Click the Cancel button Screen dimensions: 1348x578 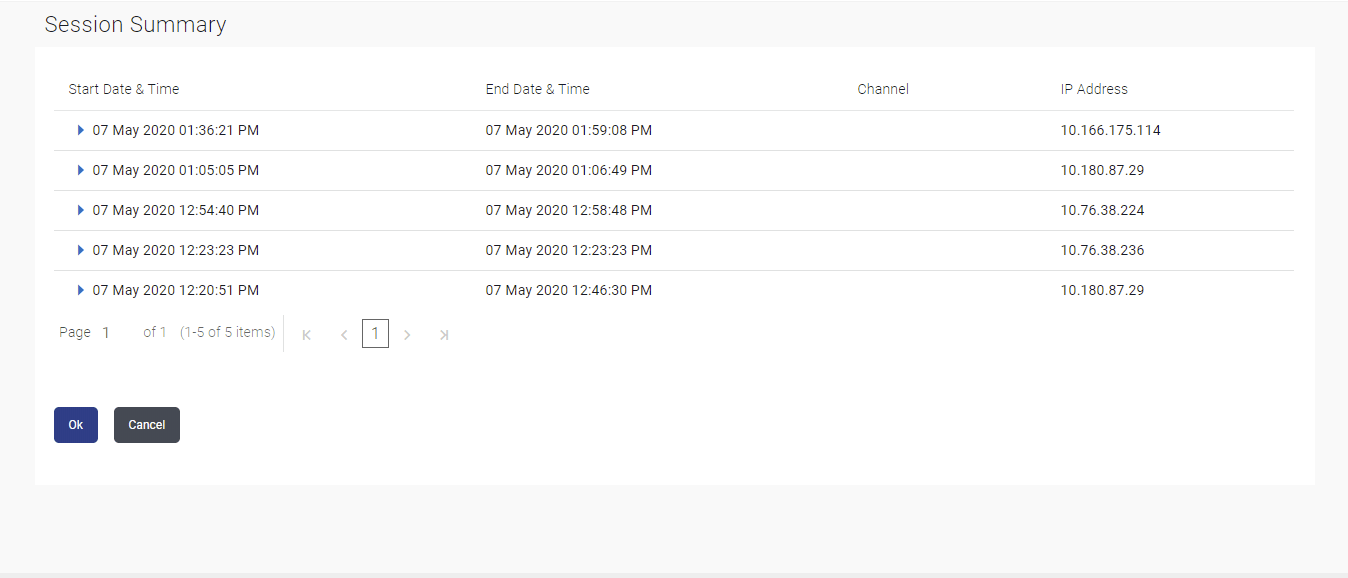147,425
